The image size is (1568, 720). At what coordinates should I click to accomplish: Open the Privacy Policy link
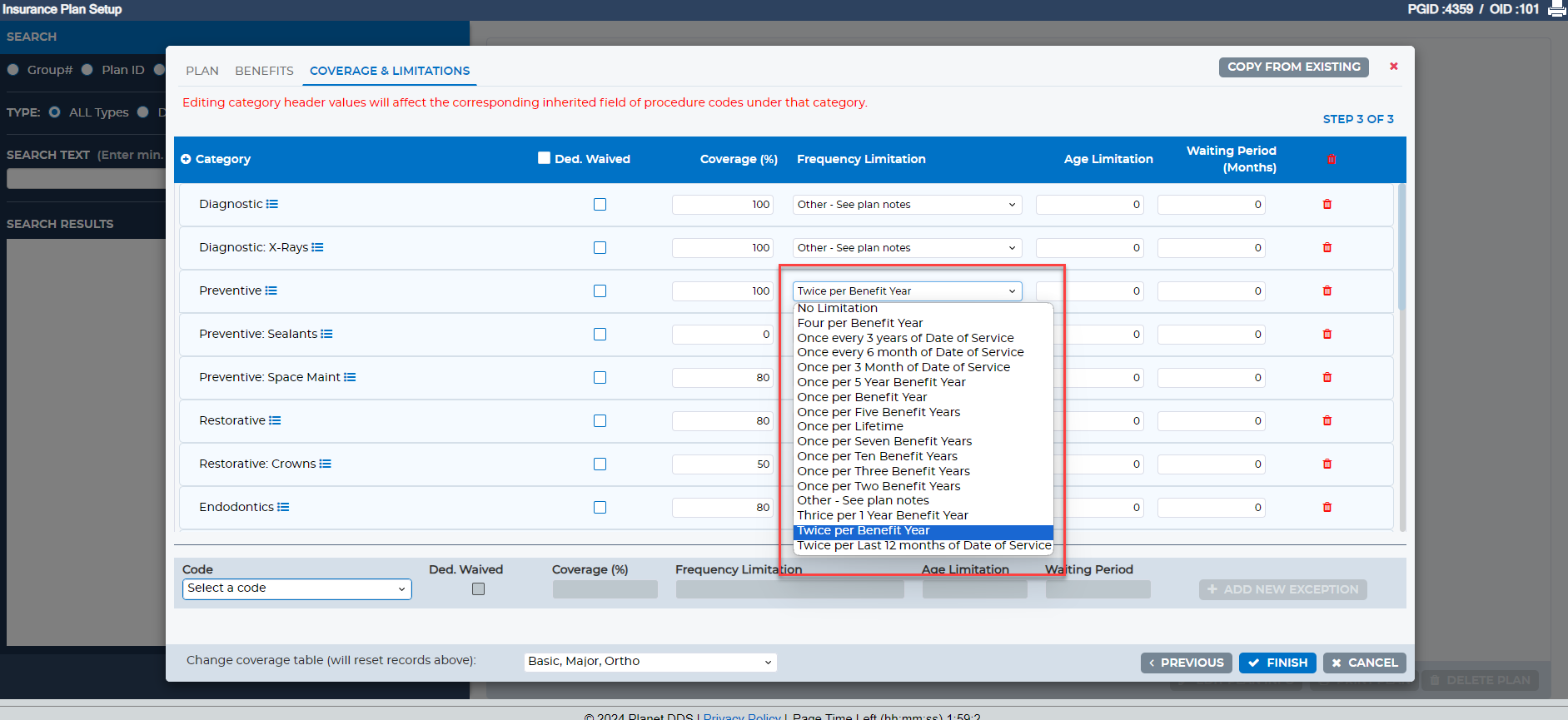click(742, 716)
